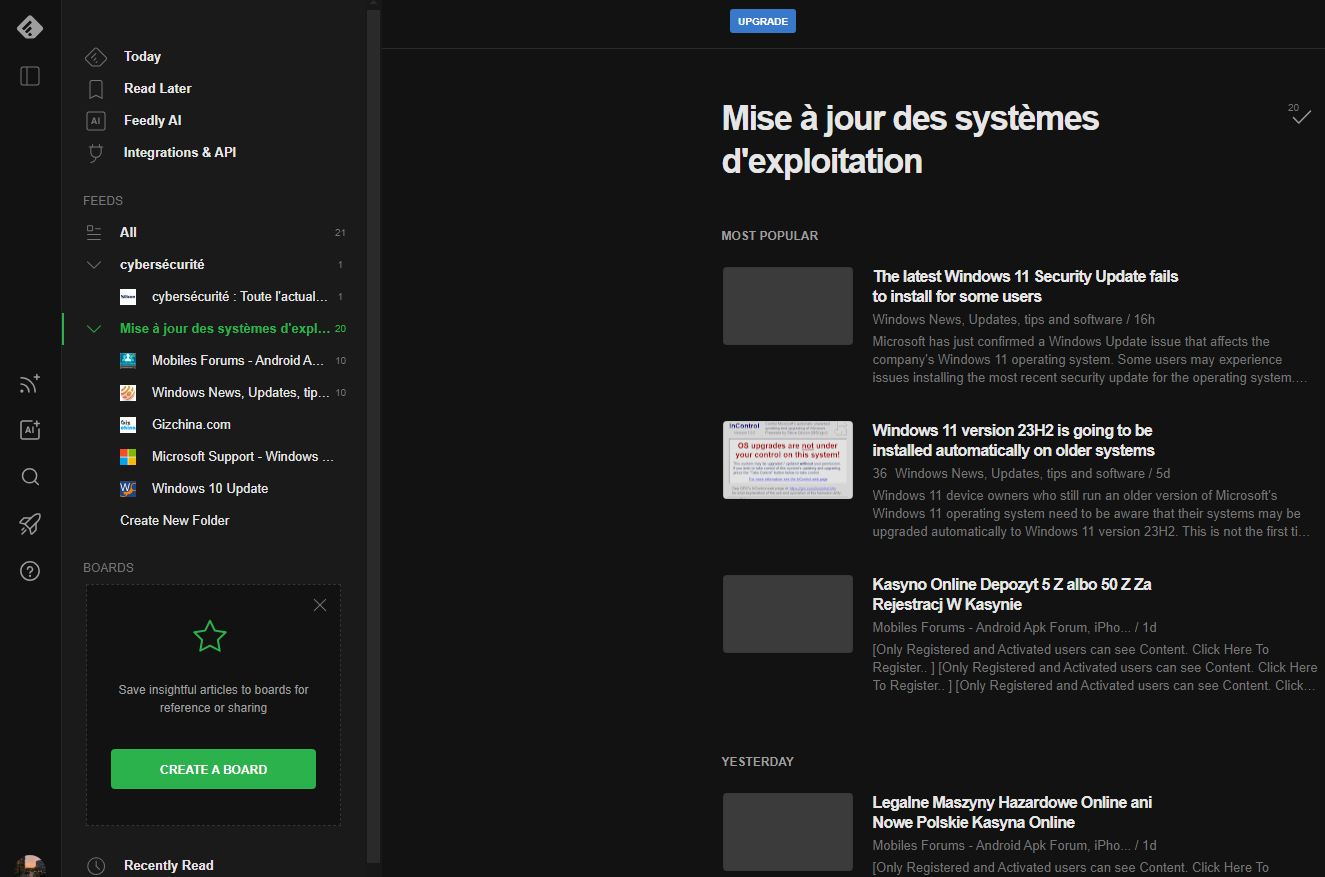The height and width of the screenshot is (877, 1325).
Task: Open the Today section
Action: pyautogui.click(x=142, y=57)
